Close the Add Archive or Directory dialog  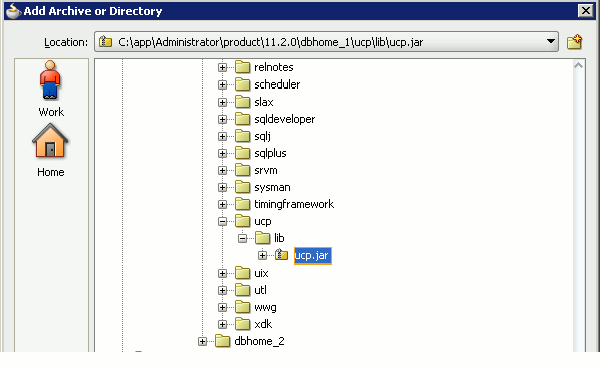click(585, 11)
